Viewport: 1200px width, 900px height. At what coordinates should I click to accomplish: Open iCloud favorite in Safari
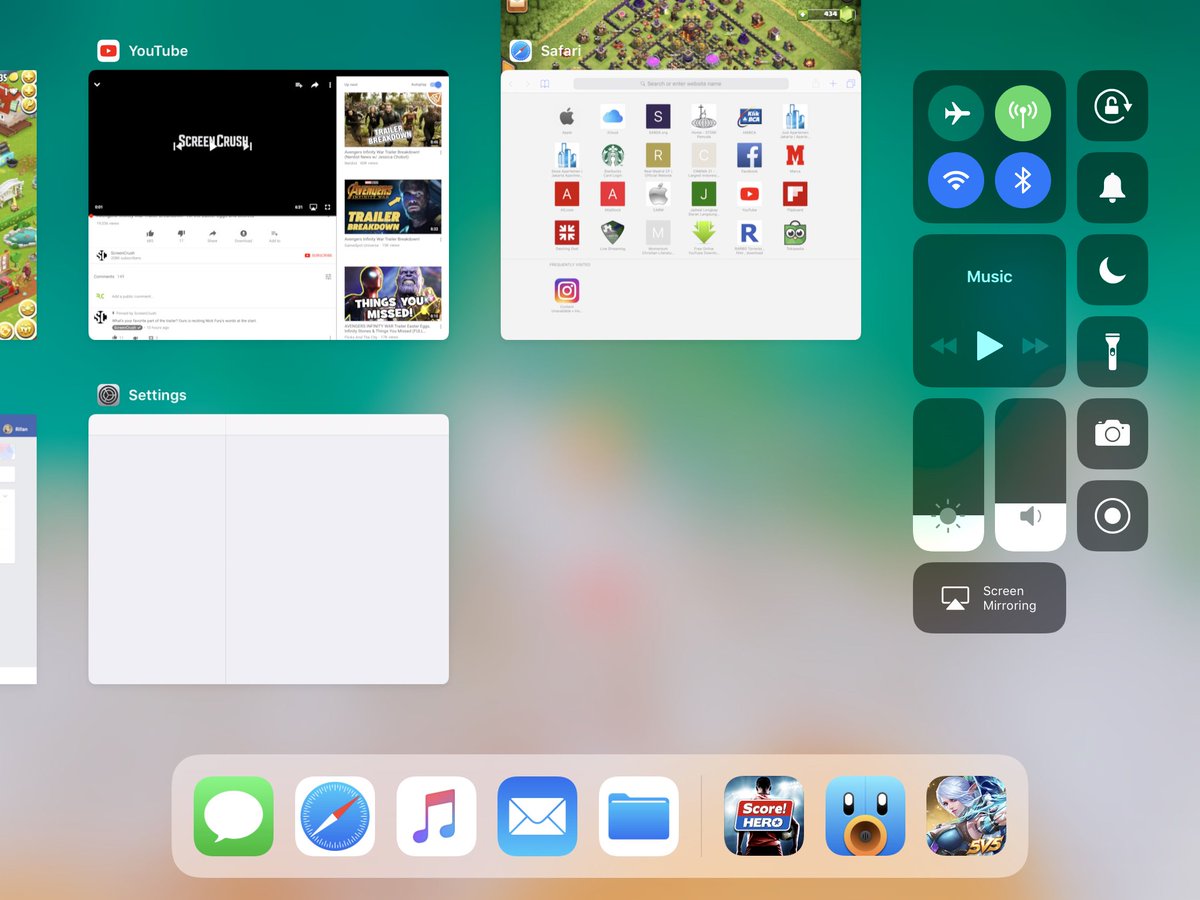[613, 116]
